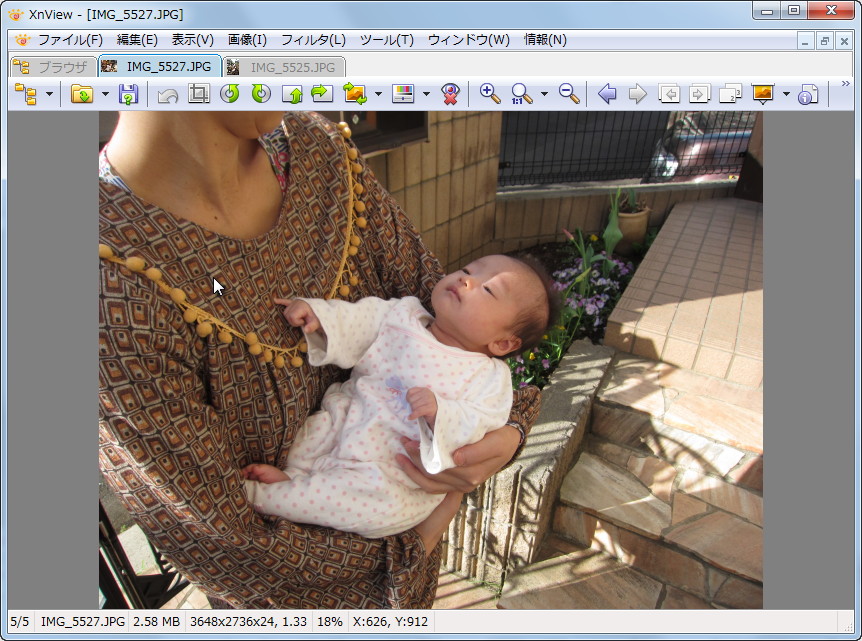
Task: Click the Resize image icon
Action: point(355,94)
